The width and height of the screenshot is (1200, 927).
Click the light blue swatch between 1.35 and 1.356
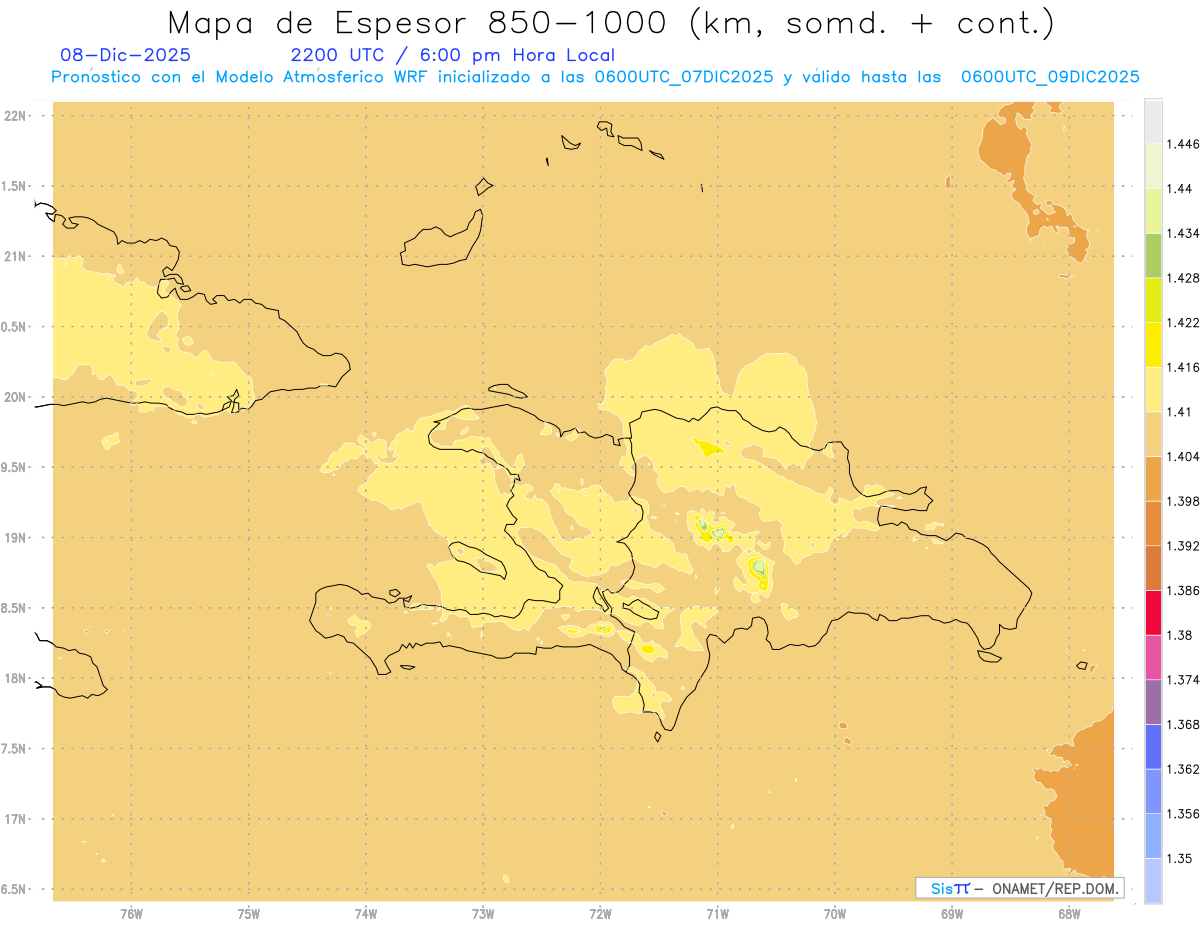click(1153, 836)
